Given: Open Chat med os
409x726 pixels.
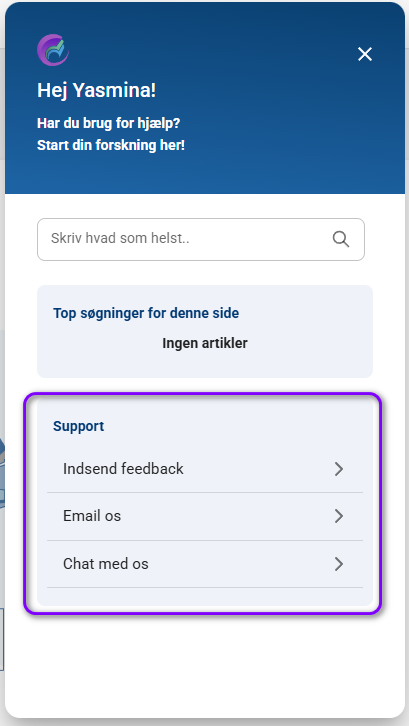Looking at the screenshot, I should pyautogui.click(x=205, y=564).
